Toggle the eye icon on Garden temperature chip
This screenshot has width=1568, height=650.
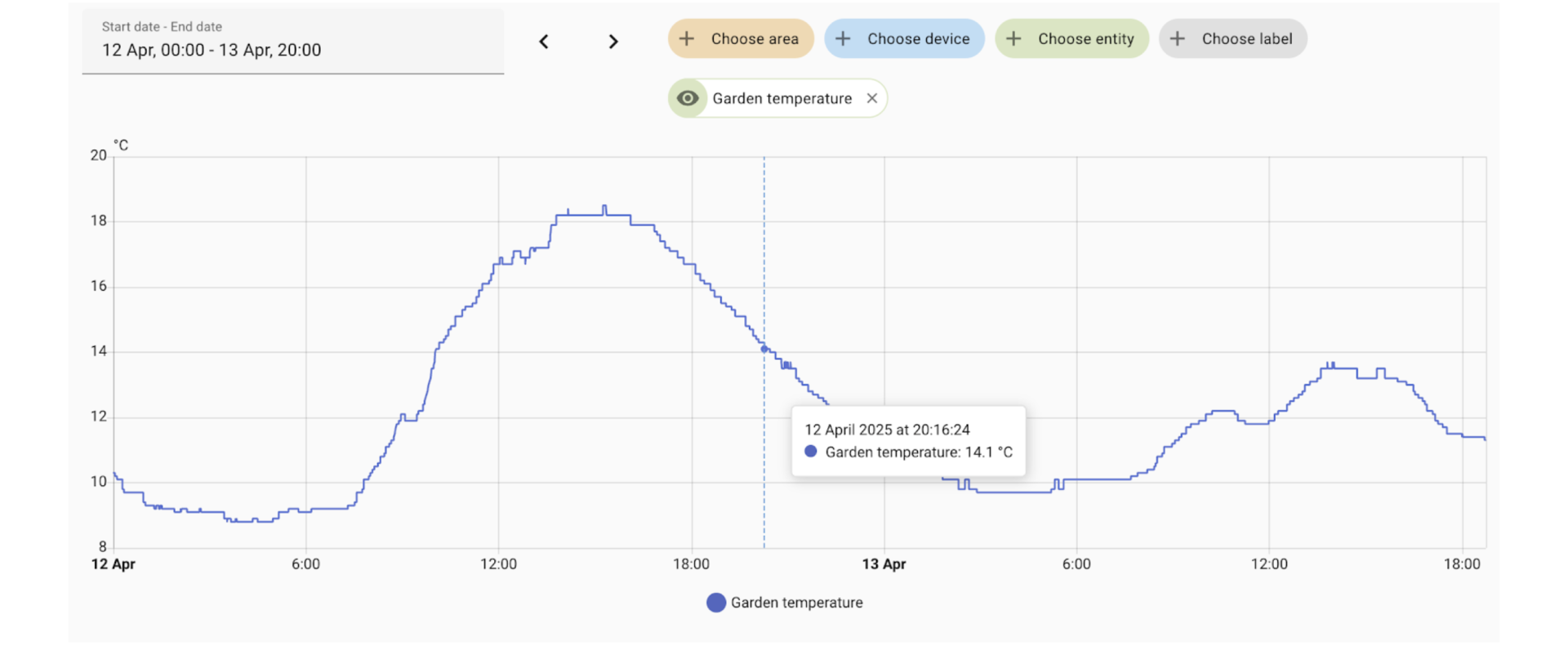[688, 99]
